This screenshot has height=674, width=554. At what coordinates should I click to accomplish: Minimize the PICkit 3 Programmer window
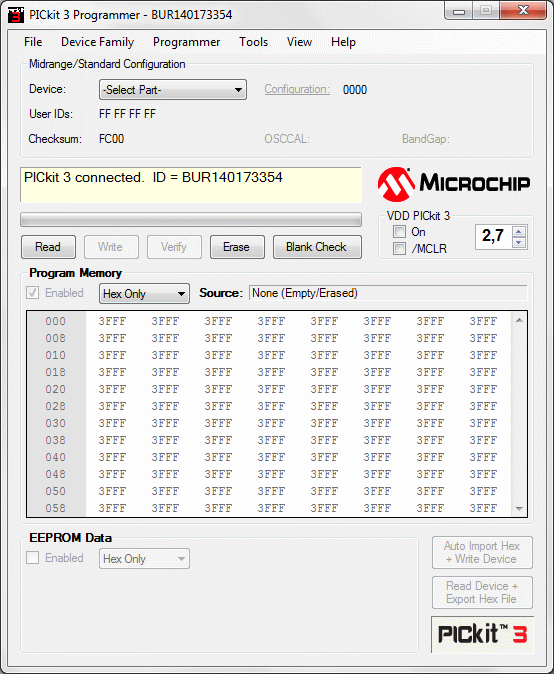click(459, 11)
